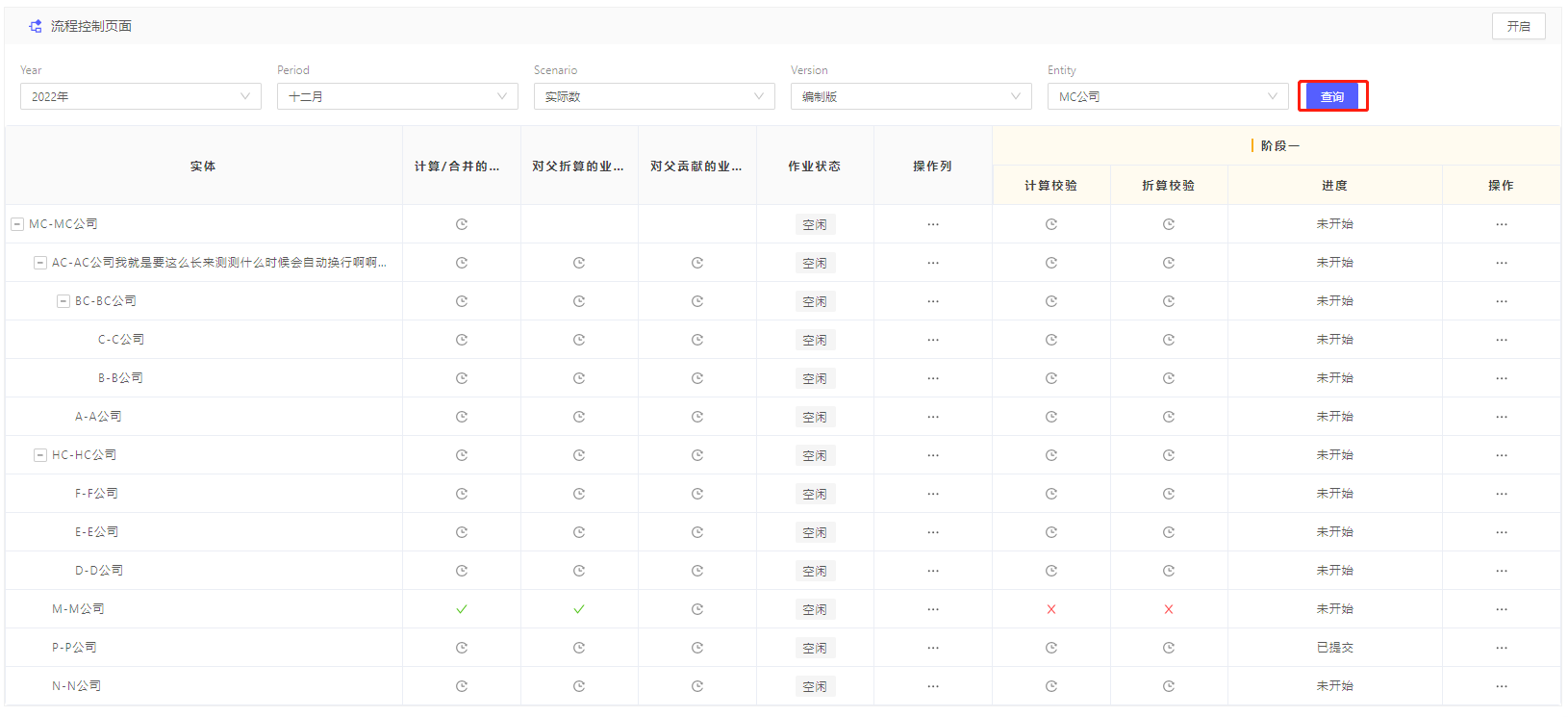Select the E-E公司 tree row

point(97,532)
